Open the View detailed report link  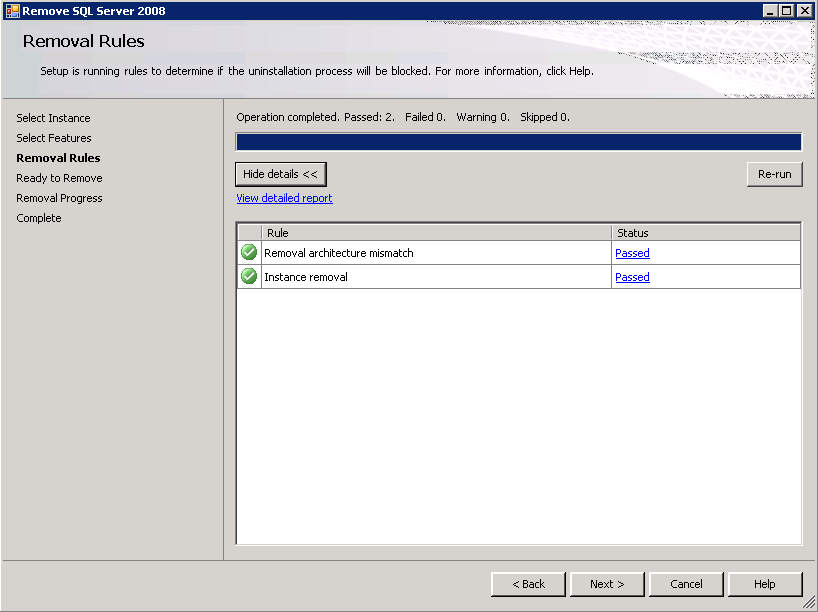click(x=284, y=198)
